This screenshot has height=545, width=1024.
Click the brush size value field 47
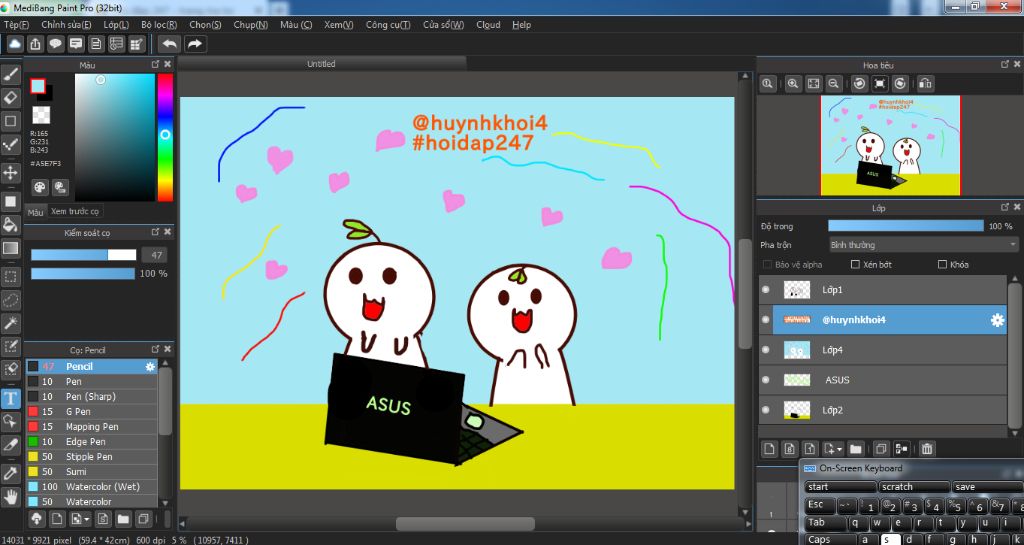click(x=154, y=255)
